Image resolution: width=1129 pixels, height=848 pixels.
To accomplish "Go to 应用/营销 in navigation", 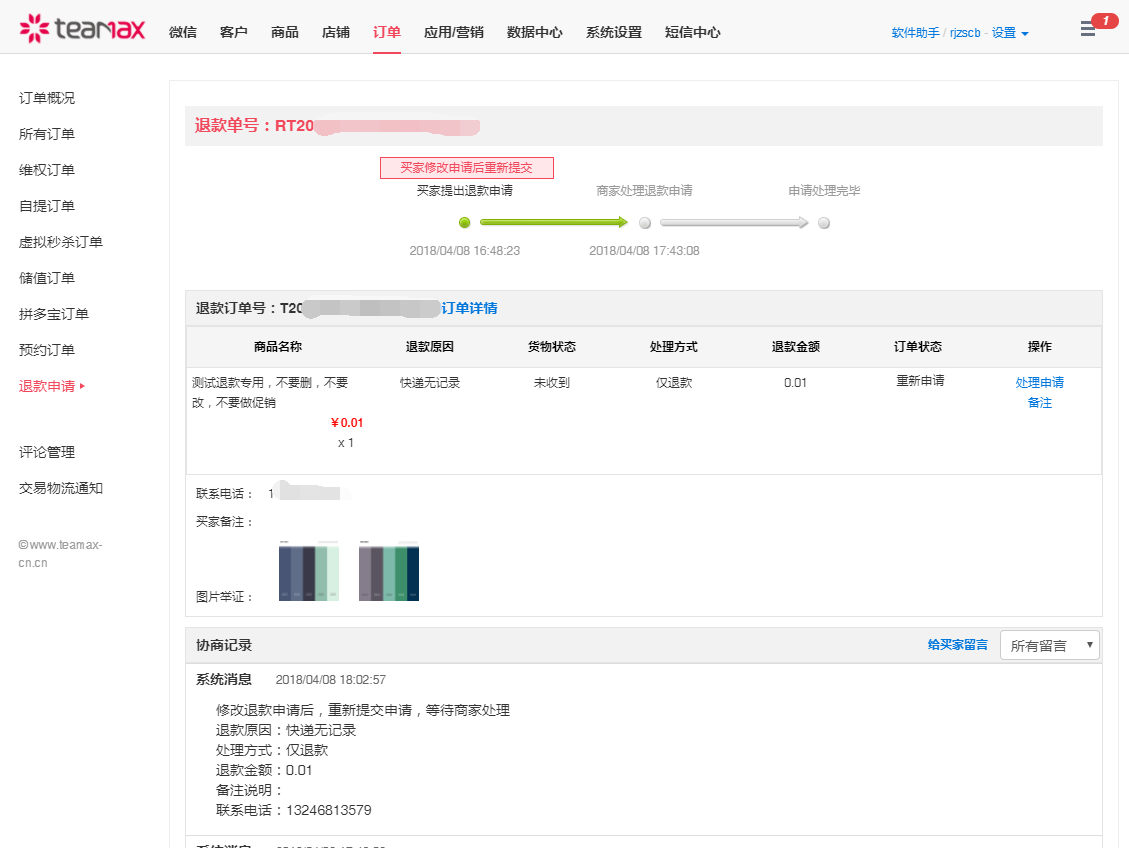I will (453, 32).
